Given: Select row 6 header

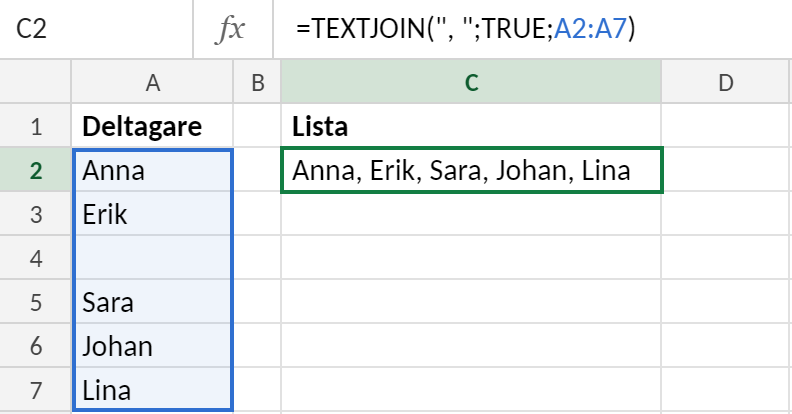Looking at the screenshot, I should point(35,346).
